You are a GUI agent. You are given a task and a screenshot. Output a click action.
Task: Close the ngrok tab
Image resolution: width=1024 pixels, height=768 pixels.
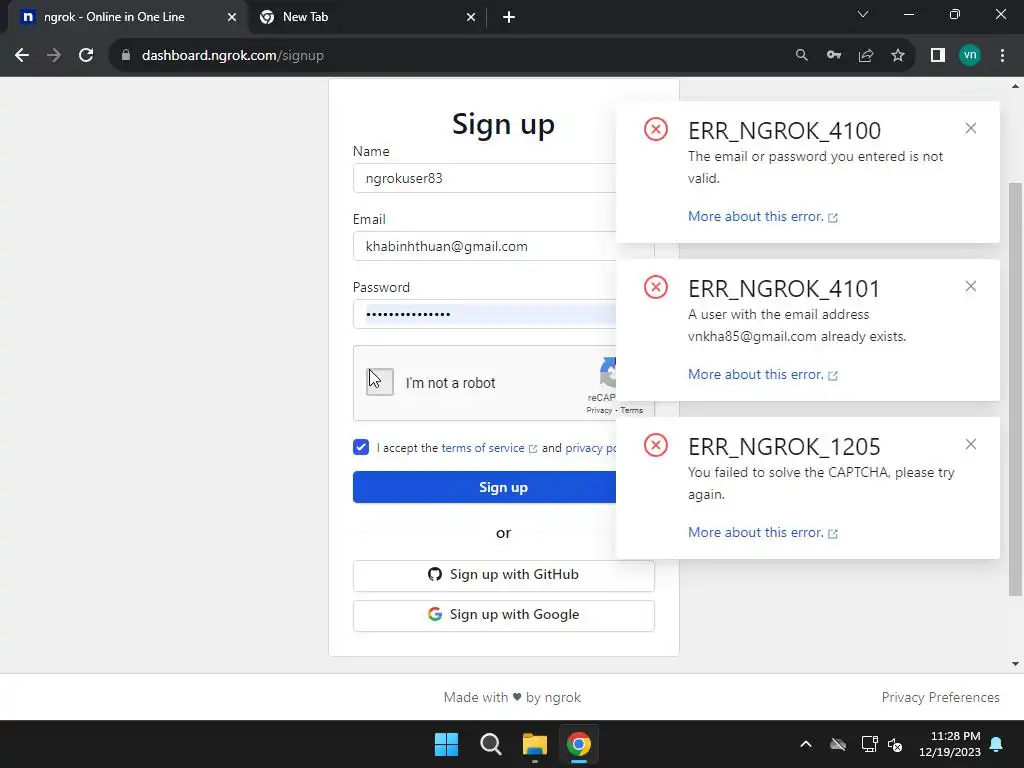point(232,18)
